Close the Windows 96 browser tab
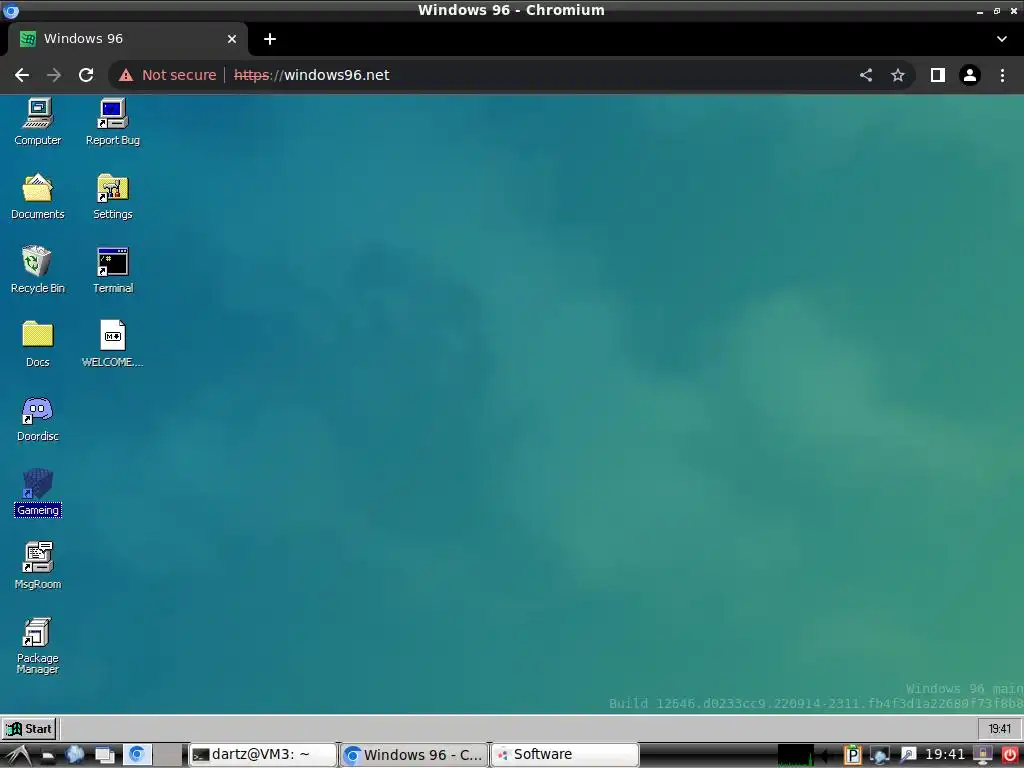The height and width of the screenshot is (768, 1024). 232,39
